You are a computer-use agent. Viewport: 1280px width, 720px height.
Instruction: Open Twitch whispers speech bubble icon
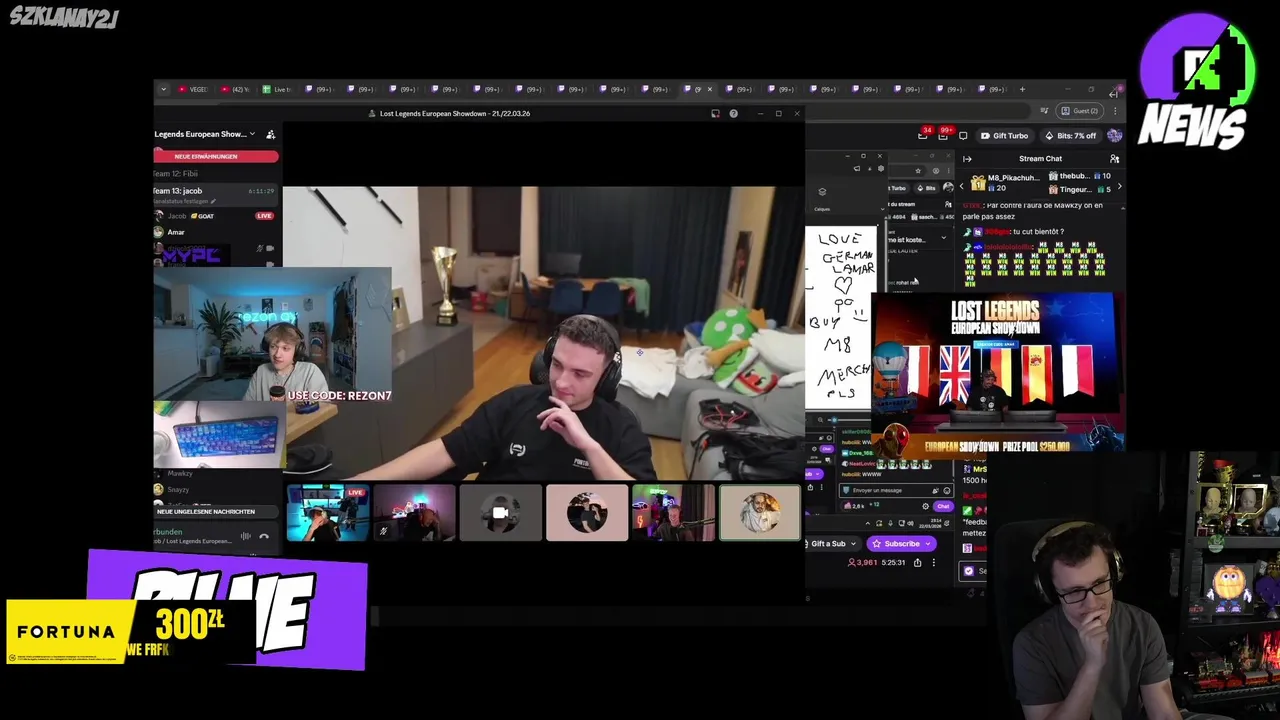tap(963, 136)
